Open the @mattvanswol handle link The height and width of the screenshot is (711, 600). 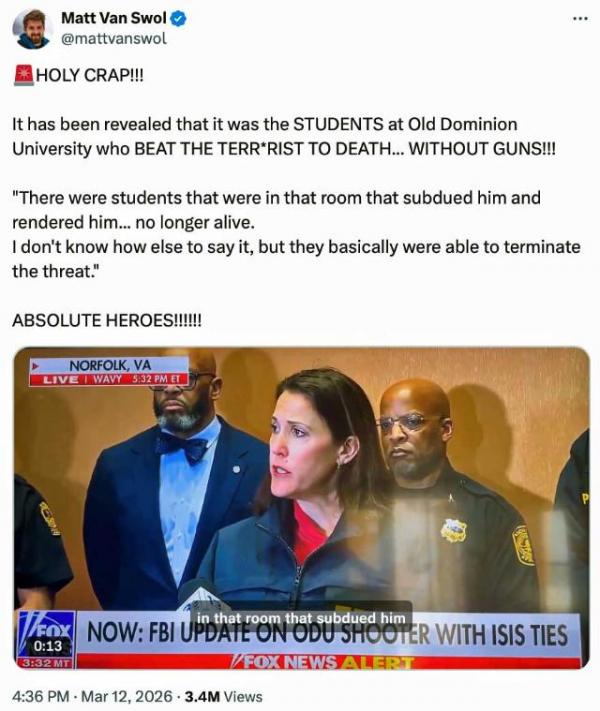[114, 39]
